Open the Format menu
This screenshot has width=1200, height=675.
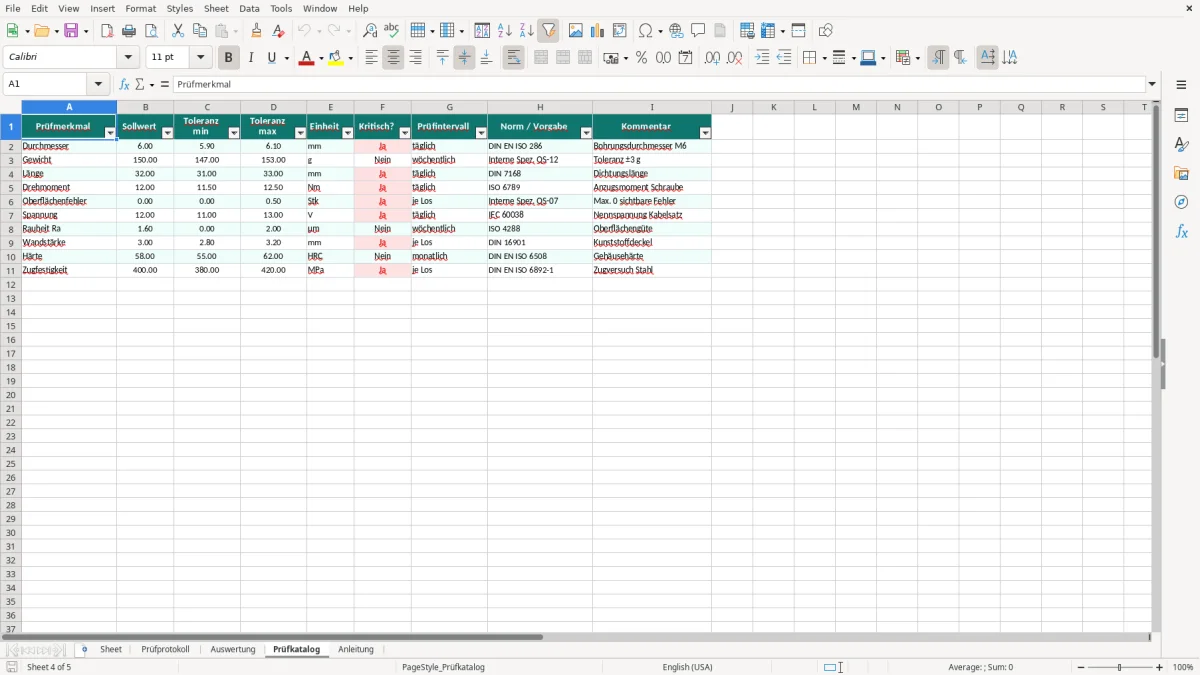coord(141,8)
